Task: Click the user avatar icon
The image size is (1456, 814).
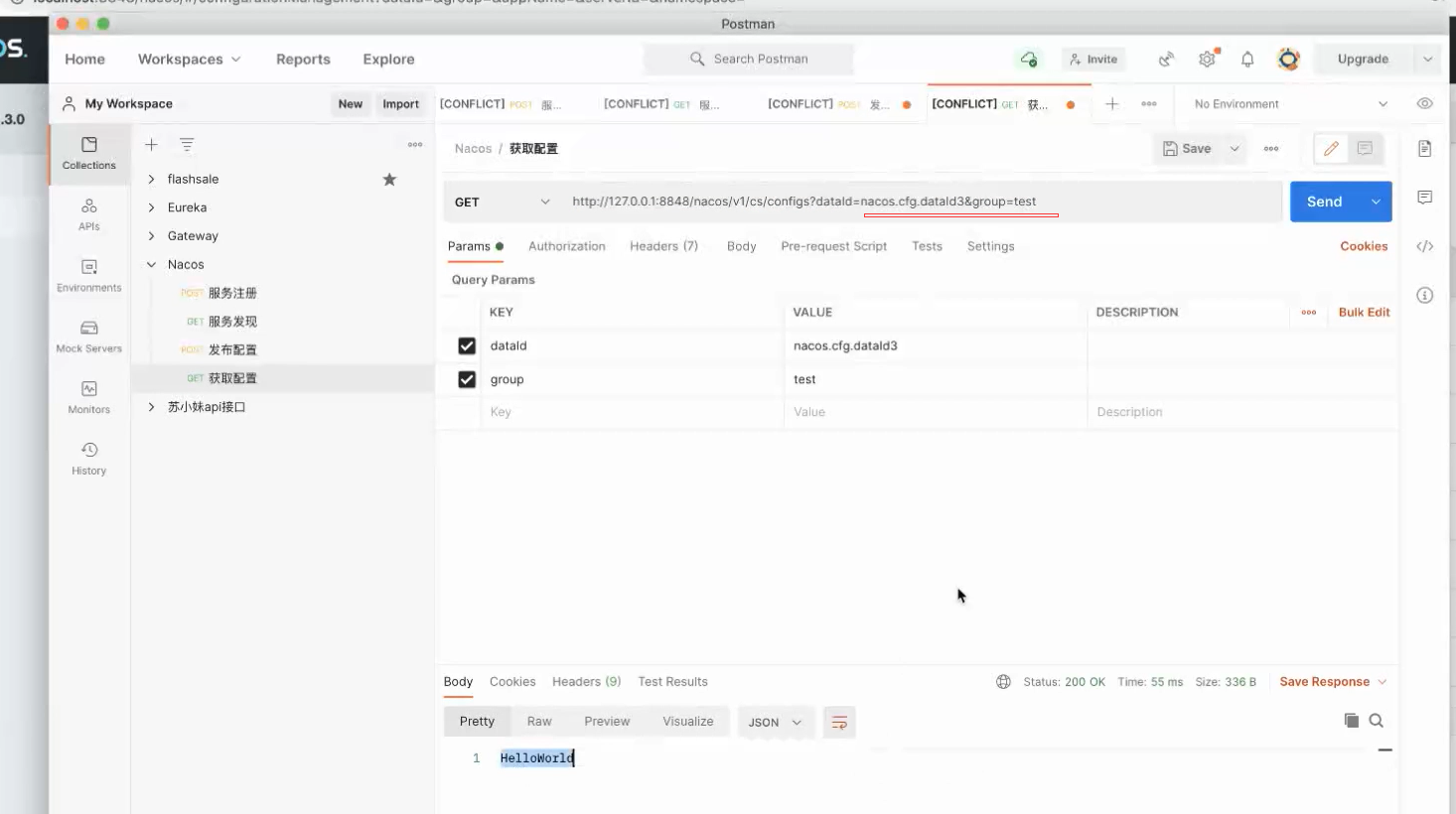Action: coord(1288,60)
